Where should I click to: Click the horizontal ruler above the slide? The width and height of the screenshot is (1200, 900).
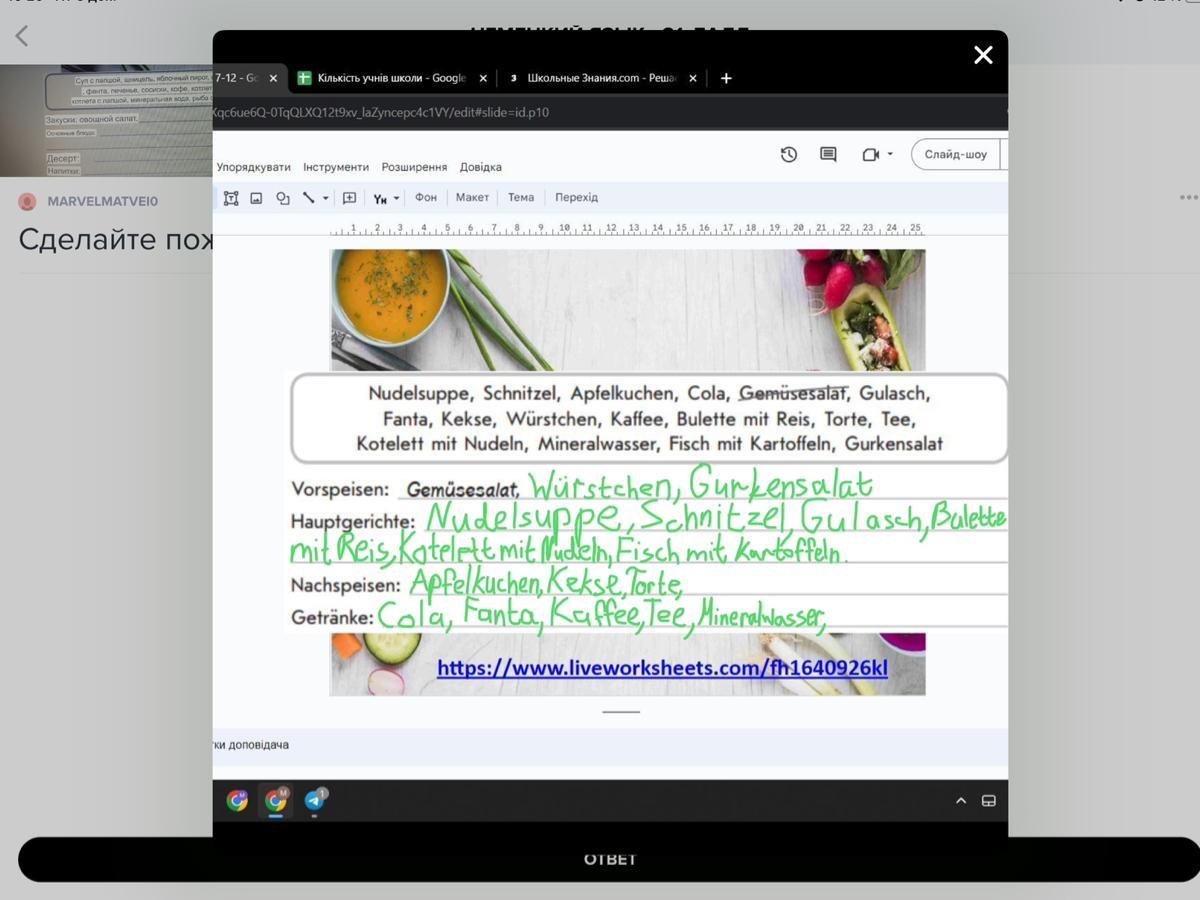[x=627, y=228]
